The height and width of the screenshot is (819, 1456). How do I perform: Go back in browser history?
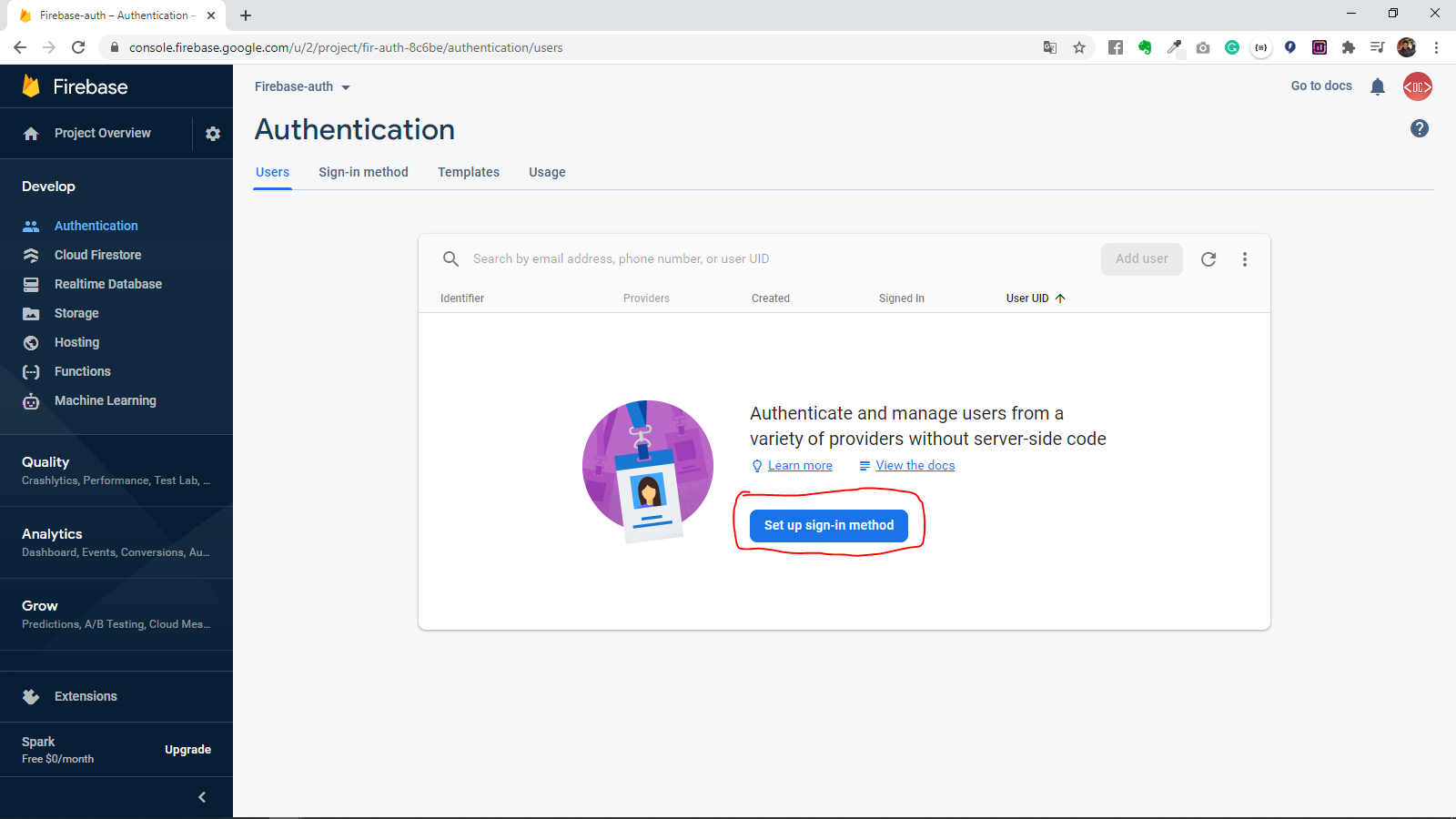click(20, 47)
